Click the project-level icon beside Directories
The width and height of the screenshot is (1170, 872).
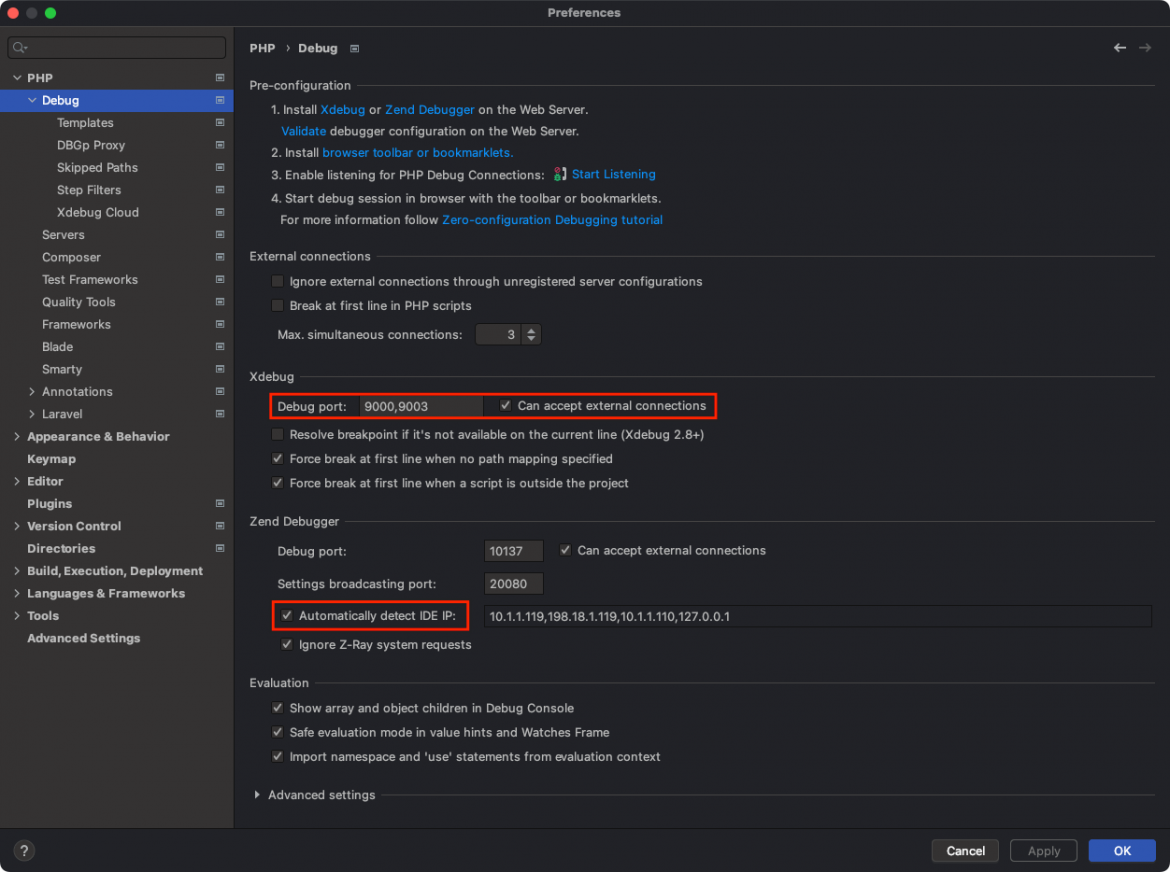tap(220, 548)
